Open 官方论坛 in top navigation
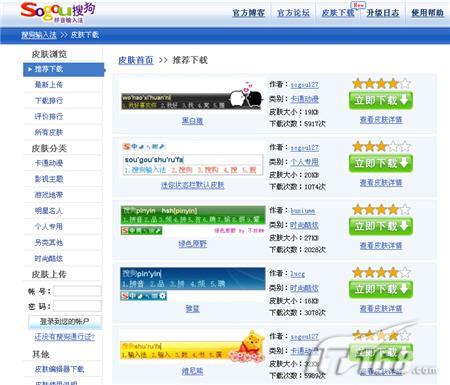This screenshot has width=450, height=385. pyautogui.click(x=293, y=13)
